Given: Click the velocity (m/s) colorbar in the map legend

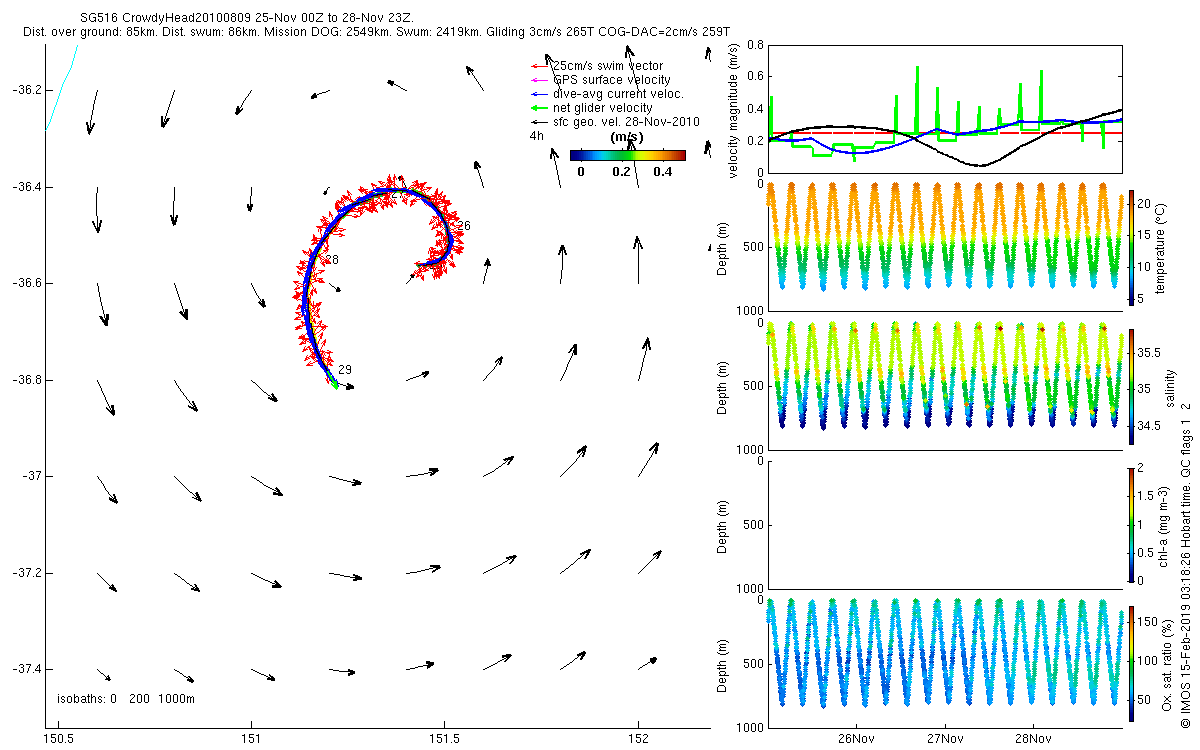Looking at the screenshot, I should 628,155.
